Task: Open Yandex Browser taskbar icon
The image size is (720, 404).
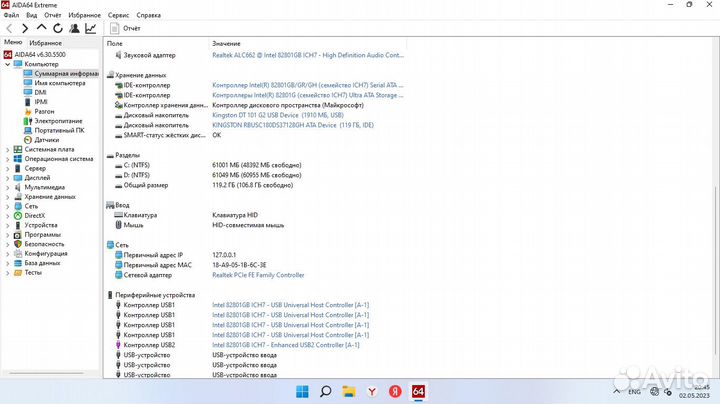Action: 372,392
